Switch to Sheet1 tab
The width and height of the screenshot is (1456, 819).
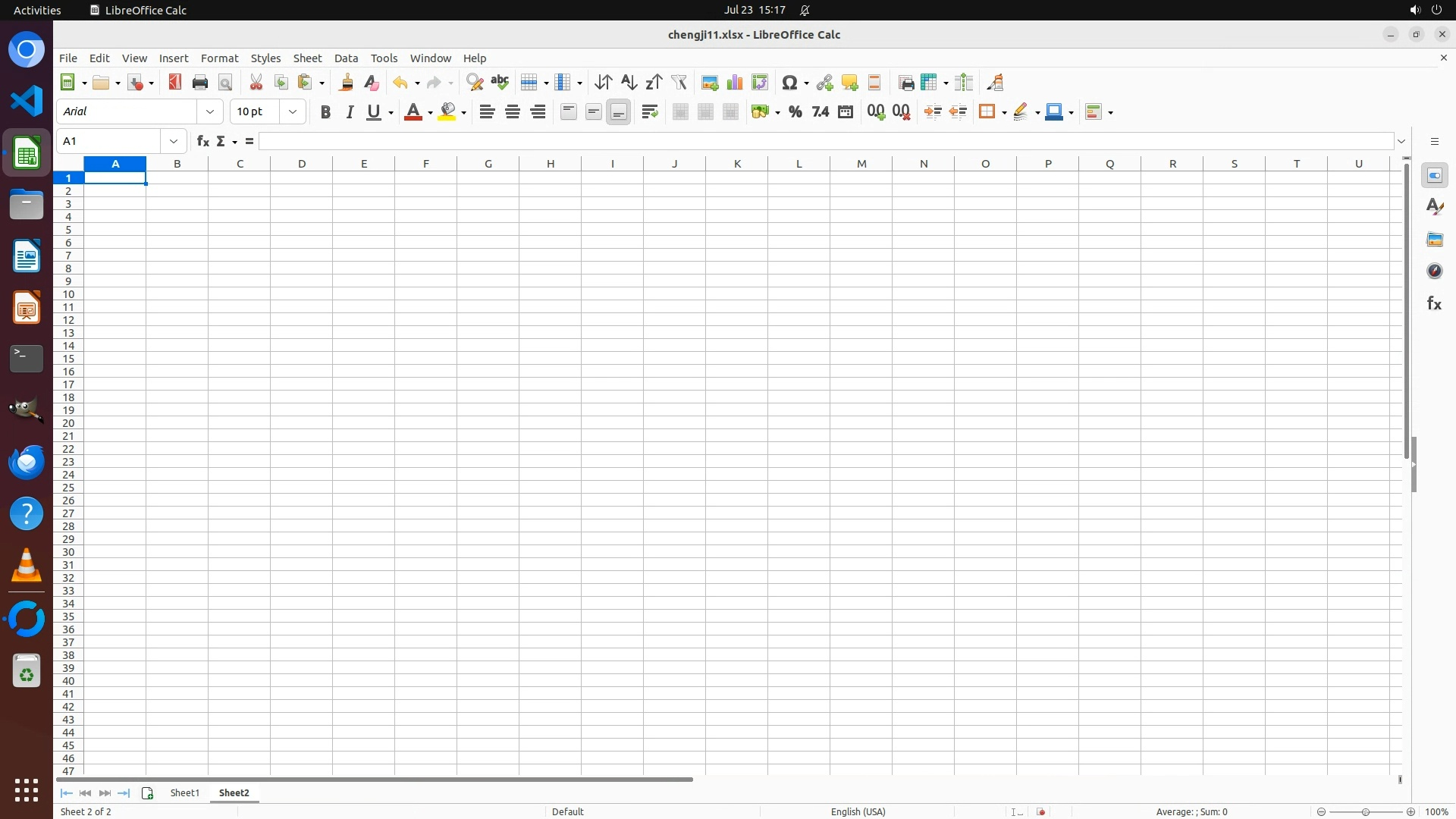(184, 792)
